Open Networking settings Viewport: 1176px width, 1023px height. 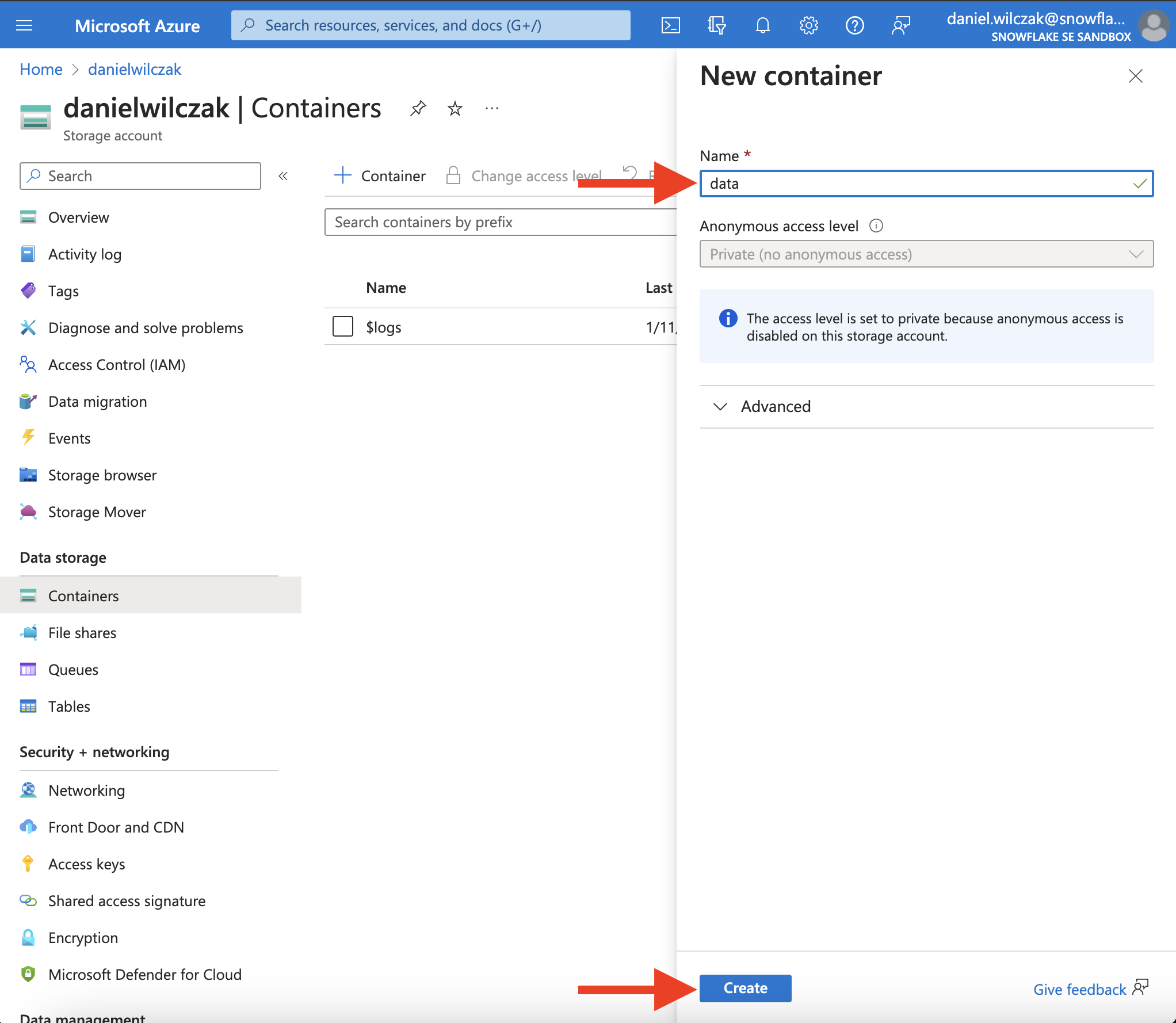click(86, 791)
